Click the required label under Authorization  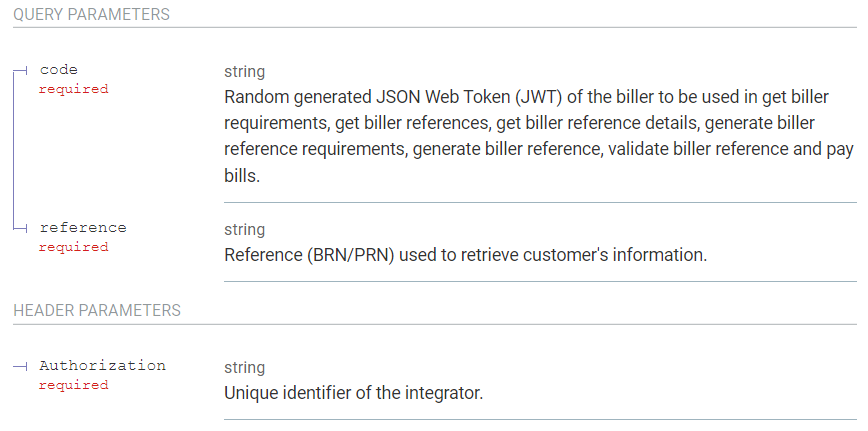[x=74, y=385]
